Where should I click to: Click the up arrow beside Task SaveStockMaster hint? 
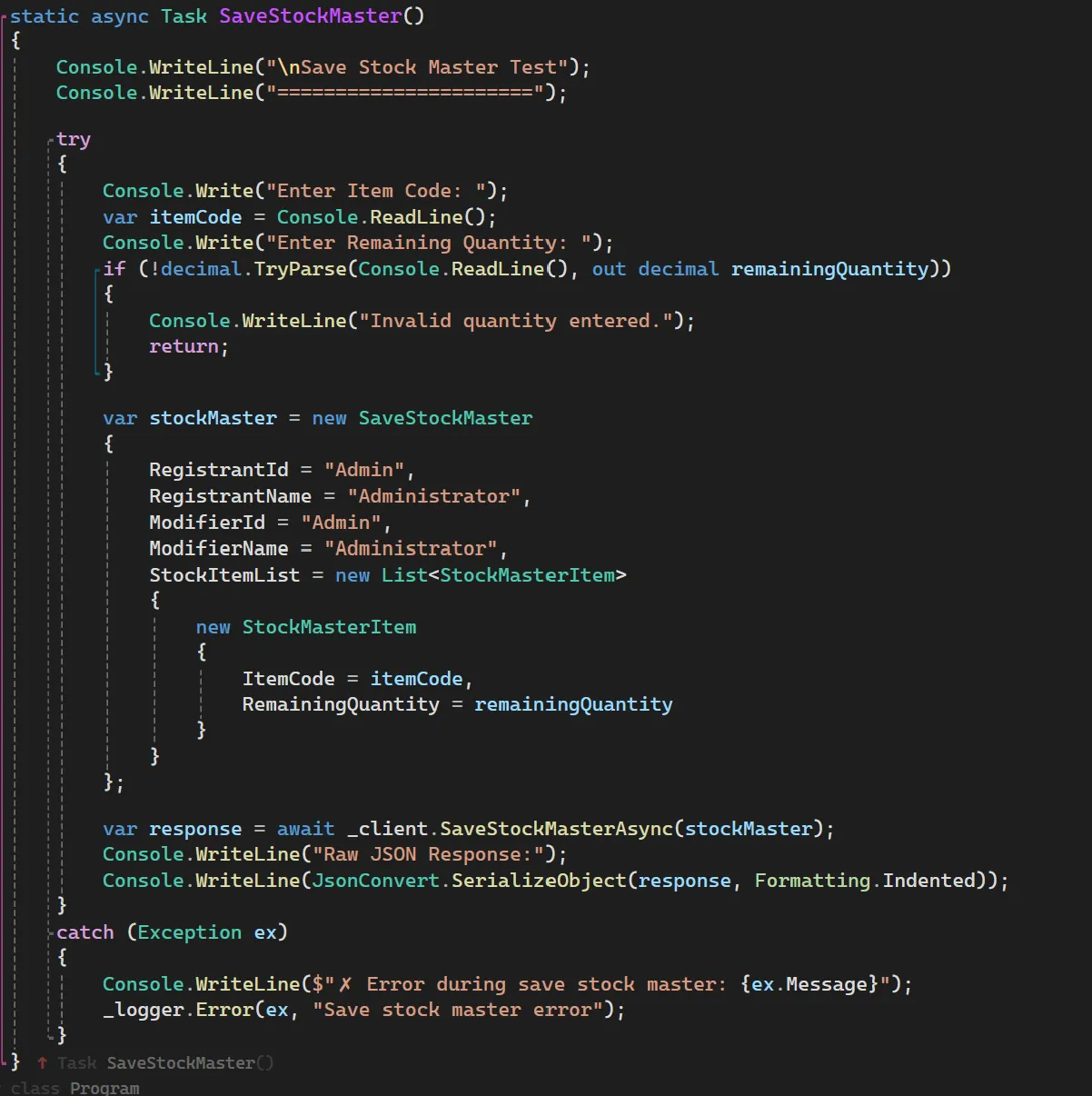tap(42, 1062)
